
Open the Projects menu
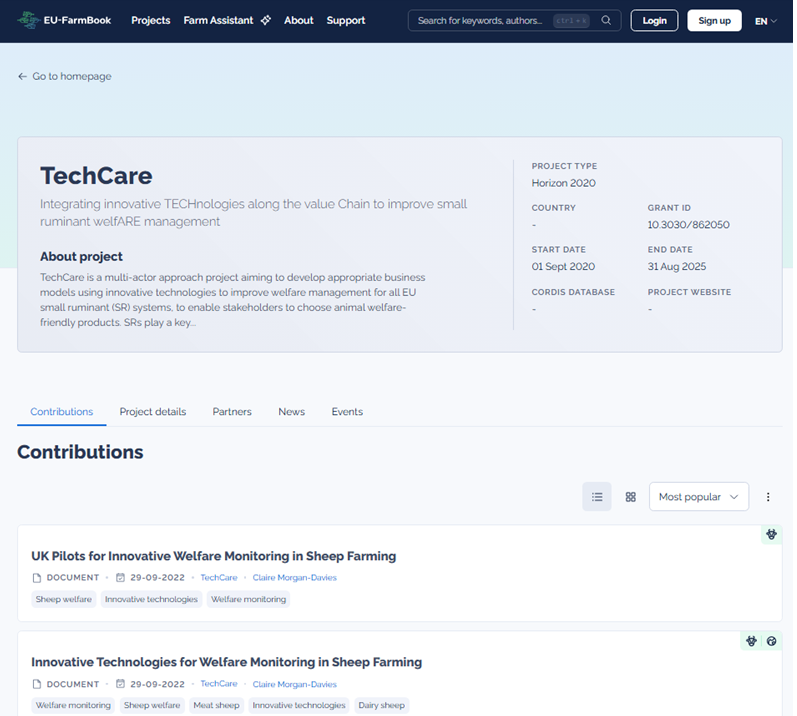coord(150,20)
